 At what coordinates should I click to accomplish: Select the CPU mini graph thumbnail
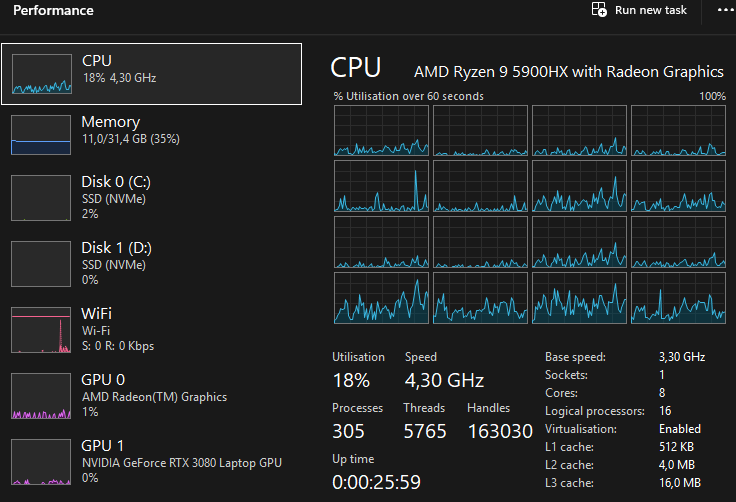pyautogui.click(x=42, y=73)
